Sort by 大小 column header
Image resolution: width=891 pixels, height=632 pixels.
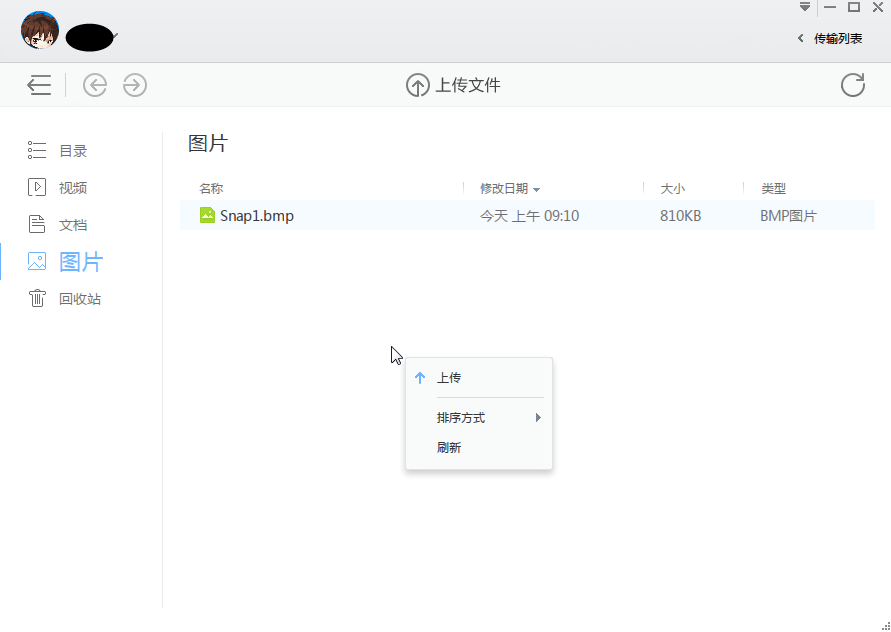click(672, 188)
